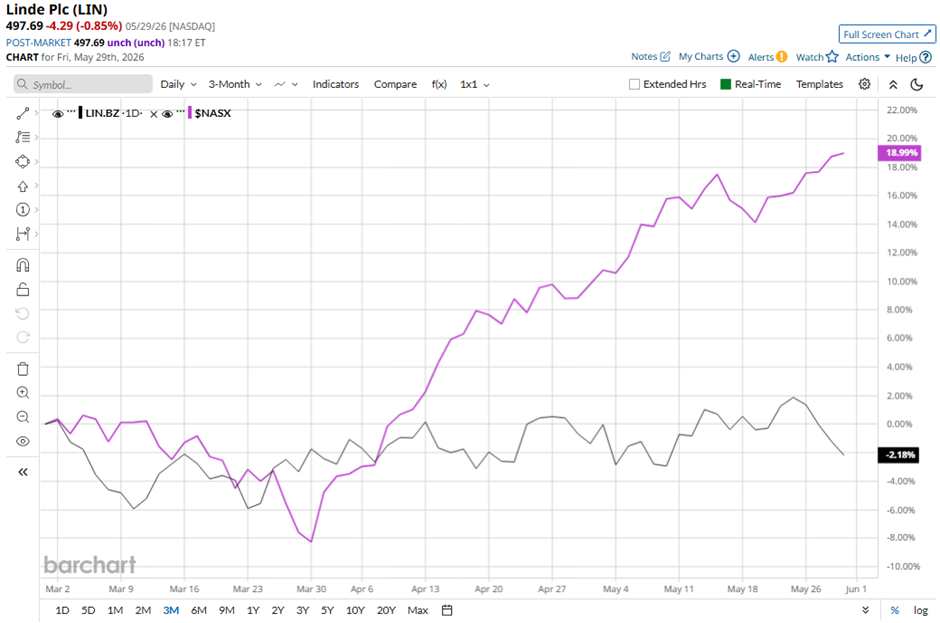The width and height of the screenshot is (940, 623).
Task: Collapse the chart header panel
Action: pyautogui.click(x=893, y=85)
